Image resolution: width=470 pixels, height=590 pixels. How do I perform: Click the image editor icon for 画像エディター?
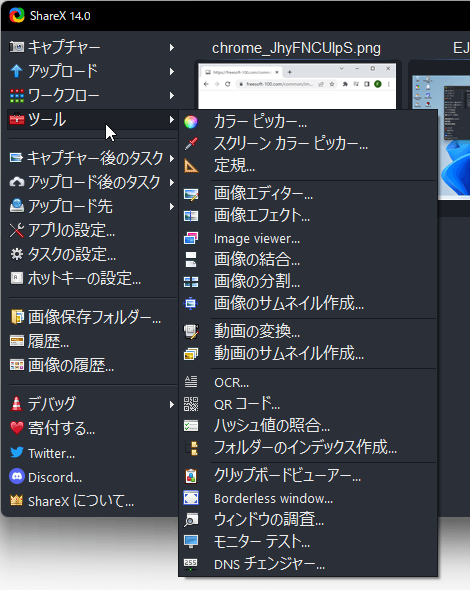[191, 194]
